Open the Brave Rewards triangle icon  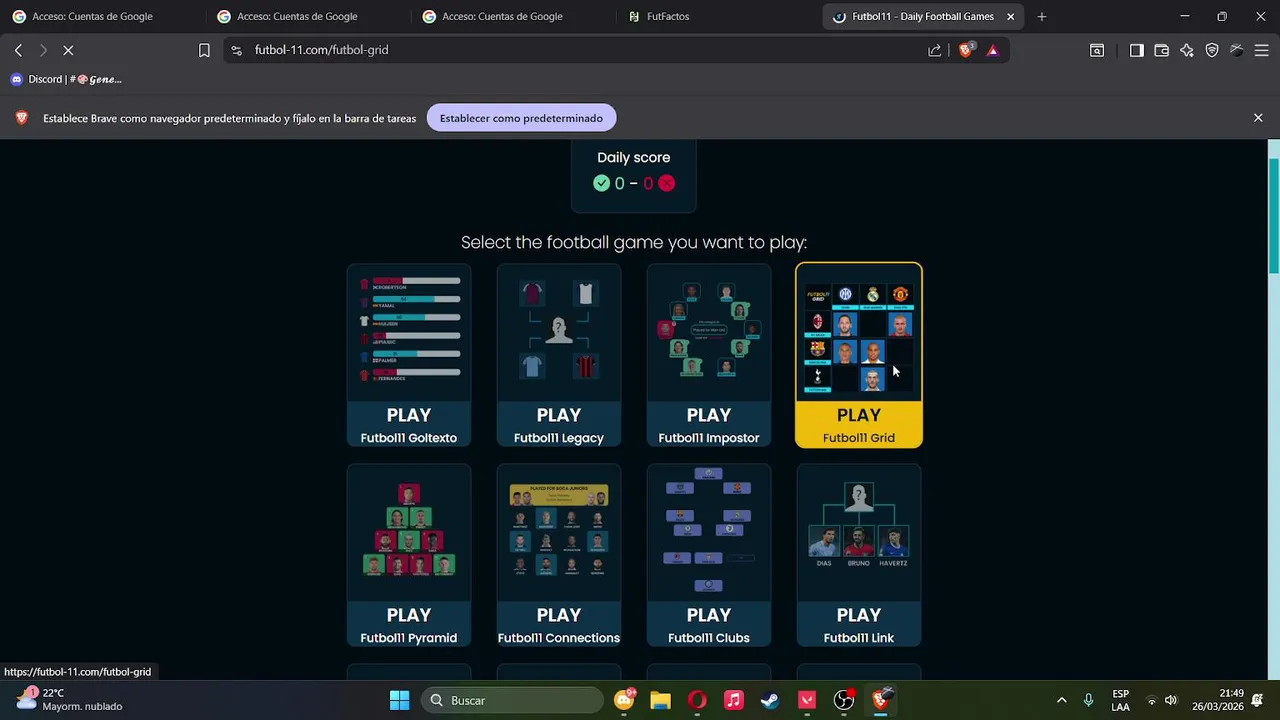click(x=992, y=50)
